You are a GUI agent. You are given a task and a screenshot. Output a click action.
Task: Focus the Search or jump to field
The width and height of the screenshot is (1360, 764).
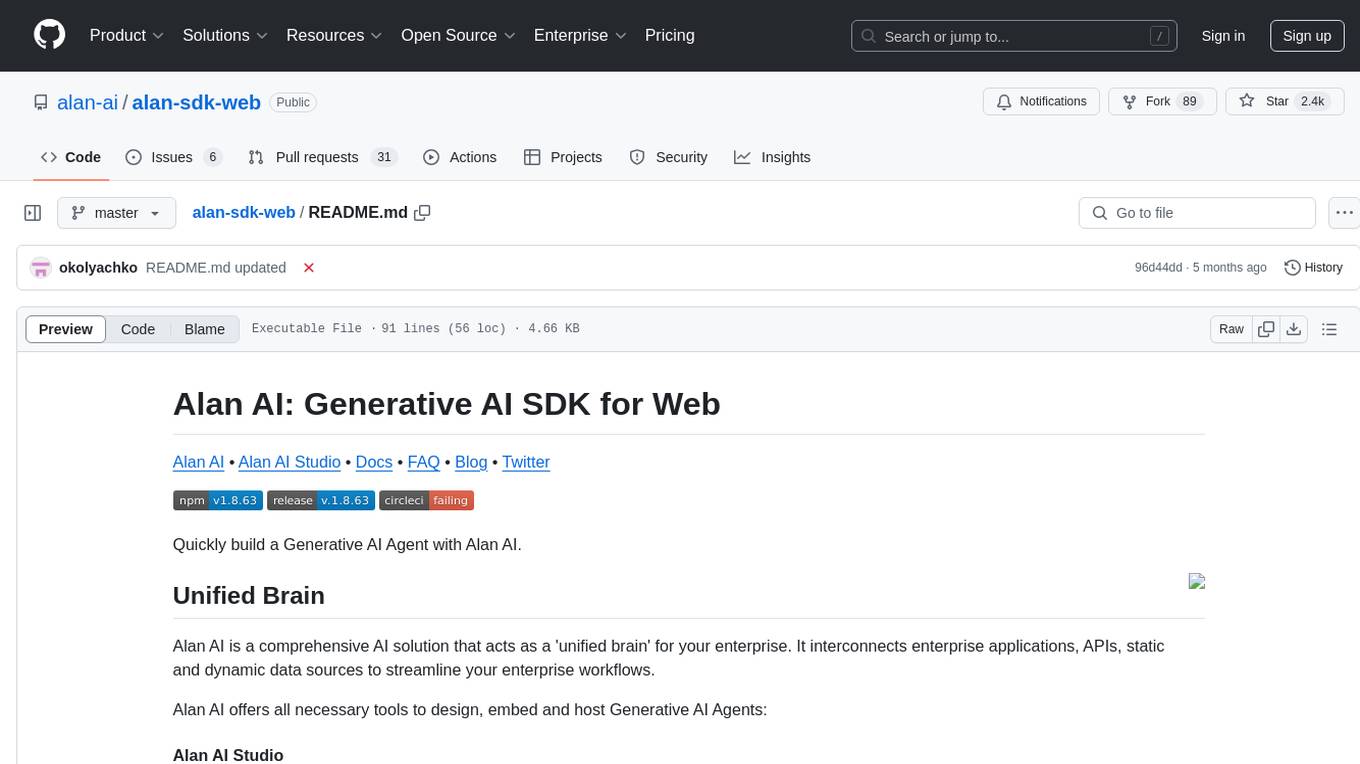(1014, 36)
